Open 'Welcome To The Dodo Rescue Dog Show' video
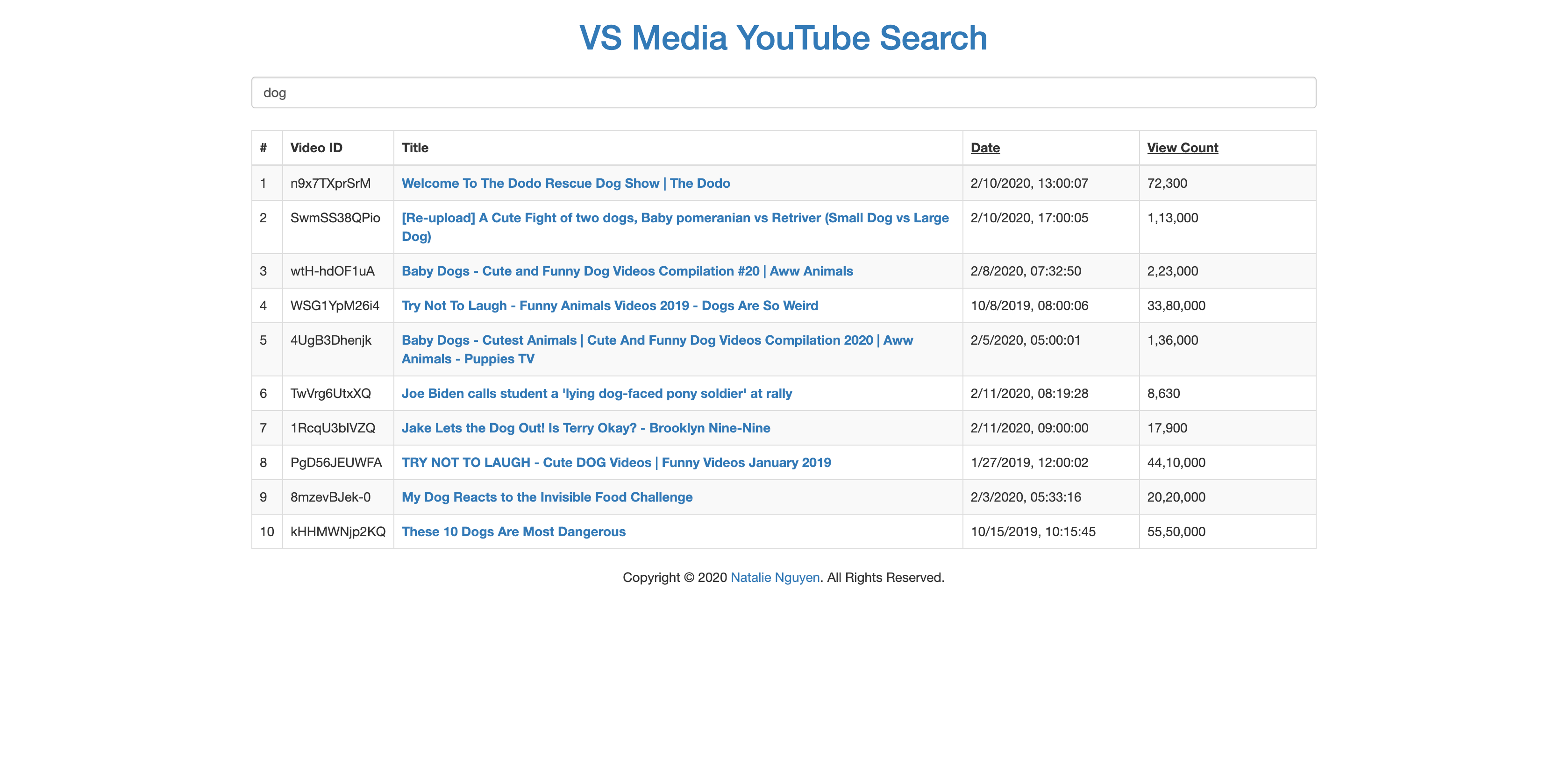 (x=565, y=183)
